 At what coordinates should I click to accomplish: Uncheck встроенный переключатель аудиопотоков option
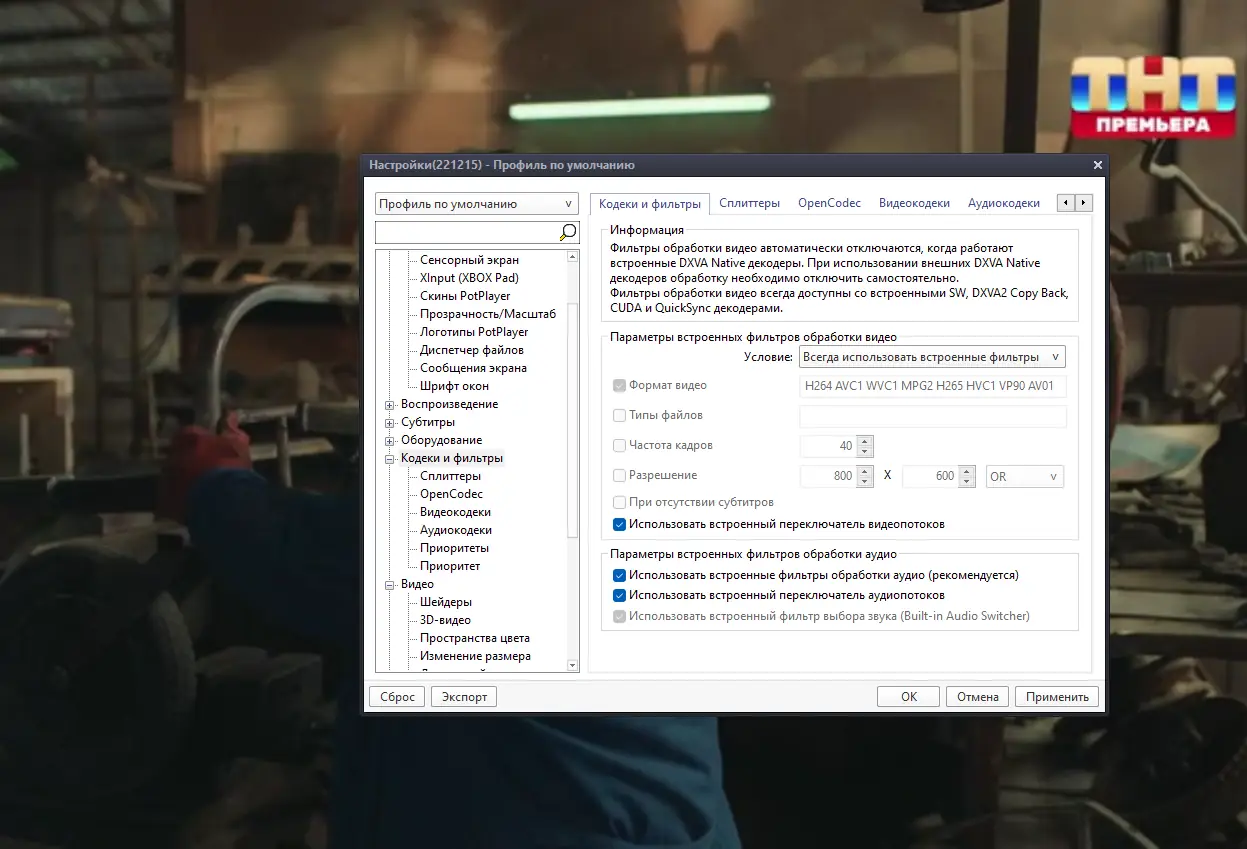point(619,595)
